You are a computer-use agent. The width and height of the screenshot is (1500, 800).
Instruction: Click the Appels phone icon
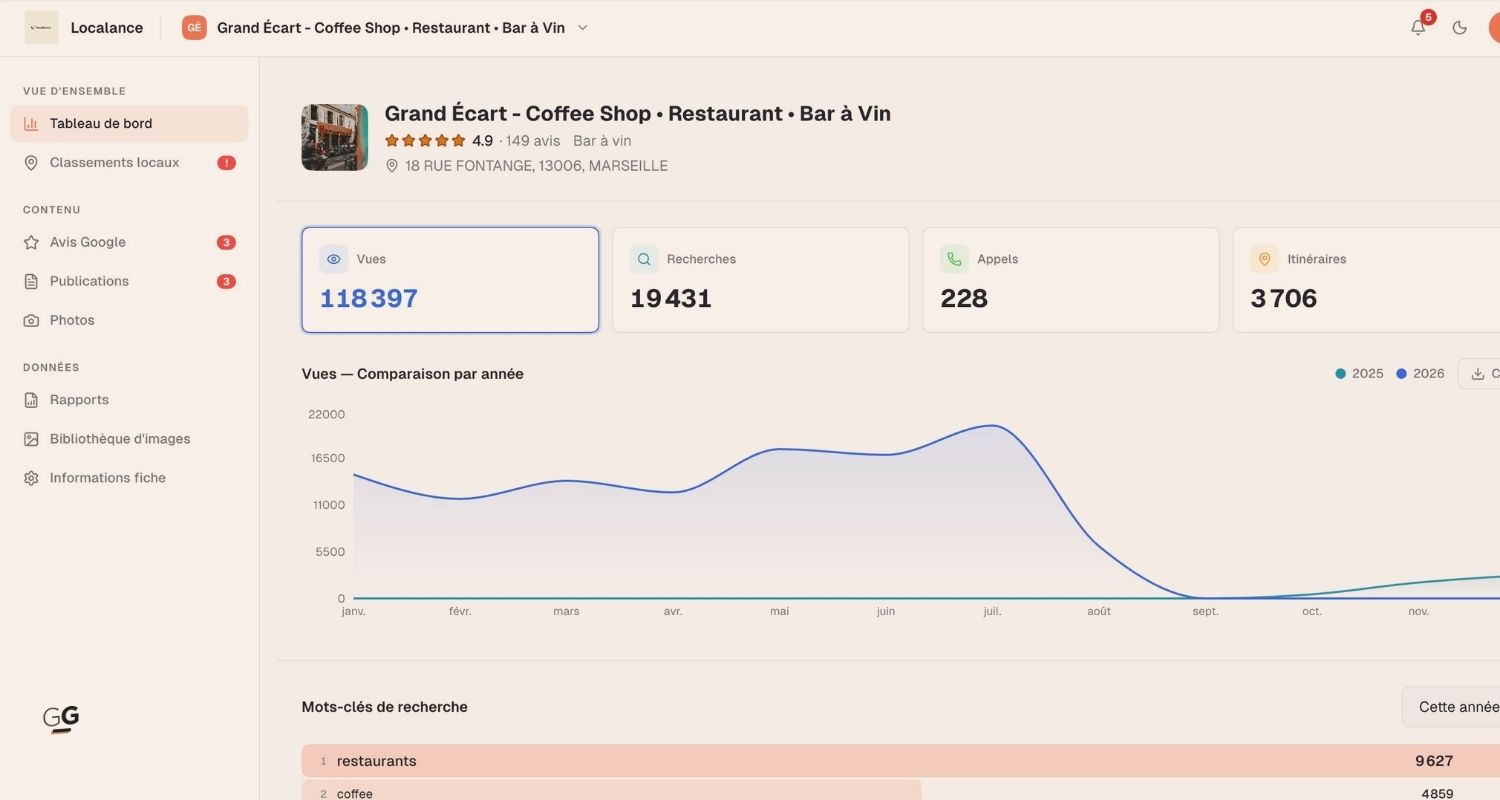954,259
